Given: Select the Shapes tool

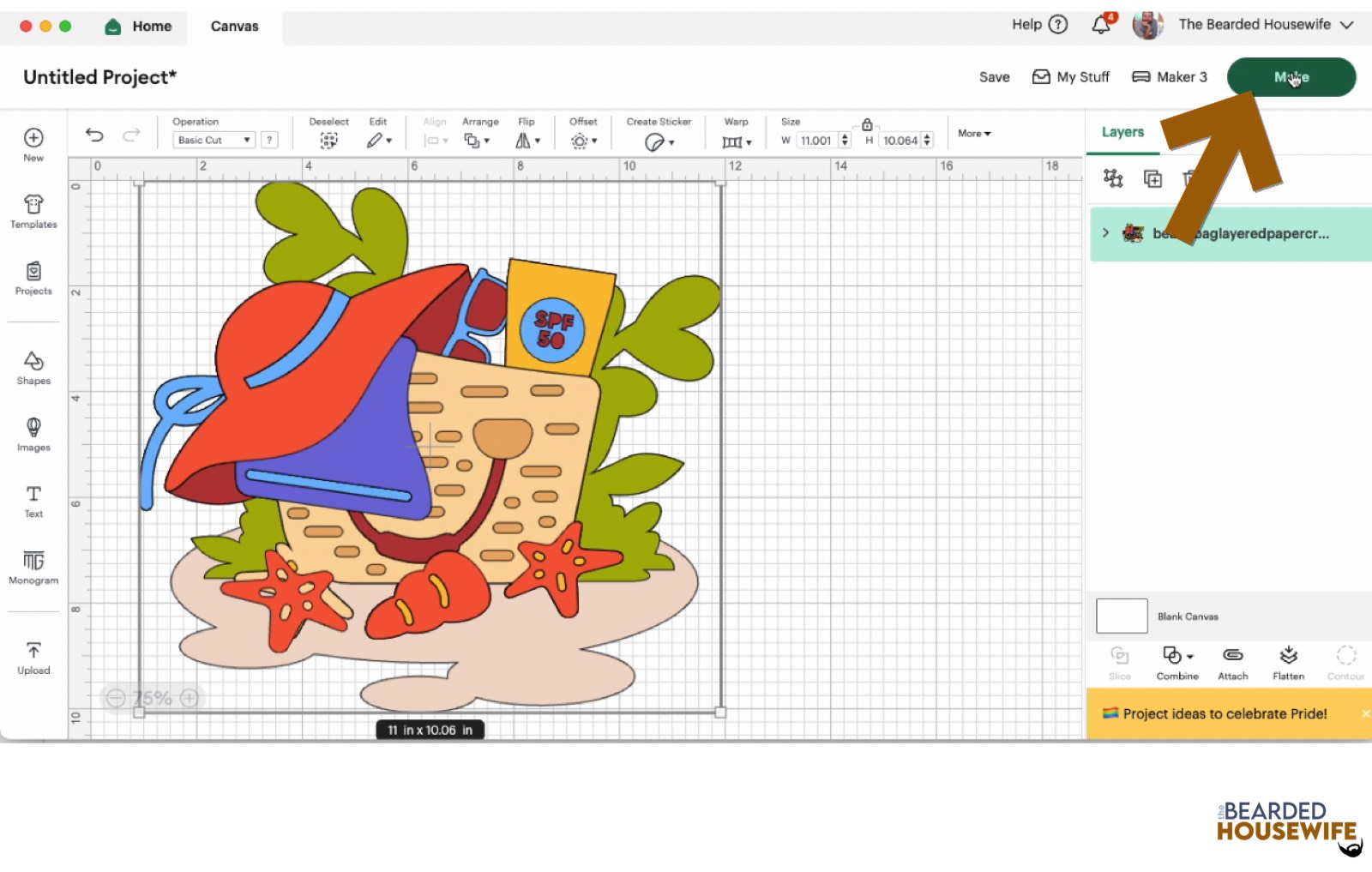Looking at the screenshot, I should click(x=33, y=368).
